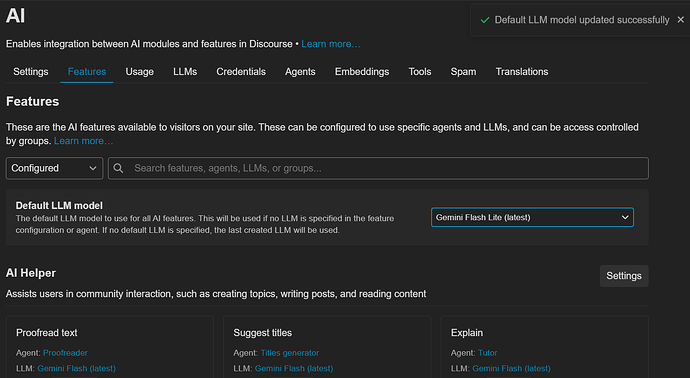Go to the LLMs tab
The height and width of the screenshot is (378, 690).
coord(185,72)
